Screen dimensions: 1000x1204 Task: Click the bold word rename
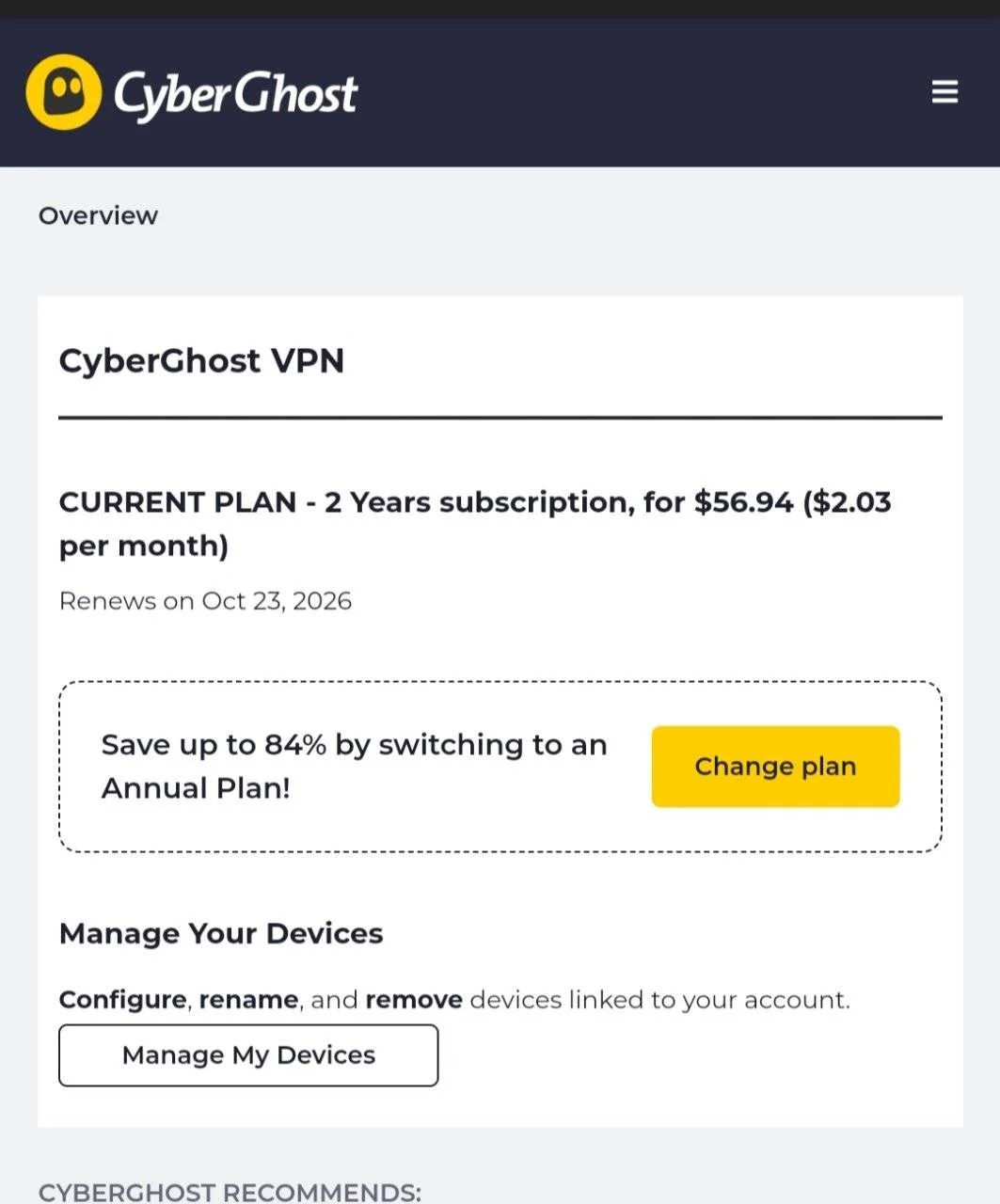click(248, 999)
